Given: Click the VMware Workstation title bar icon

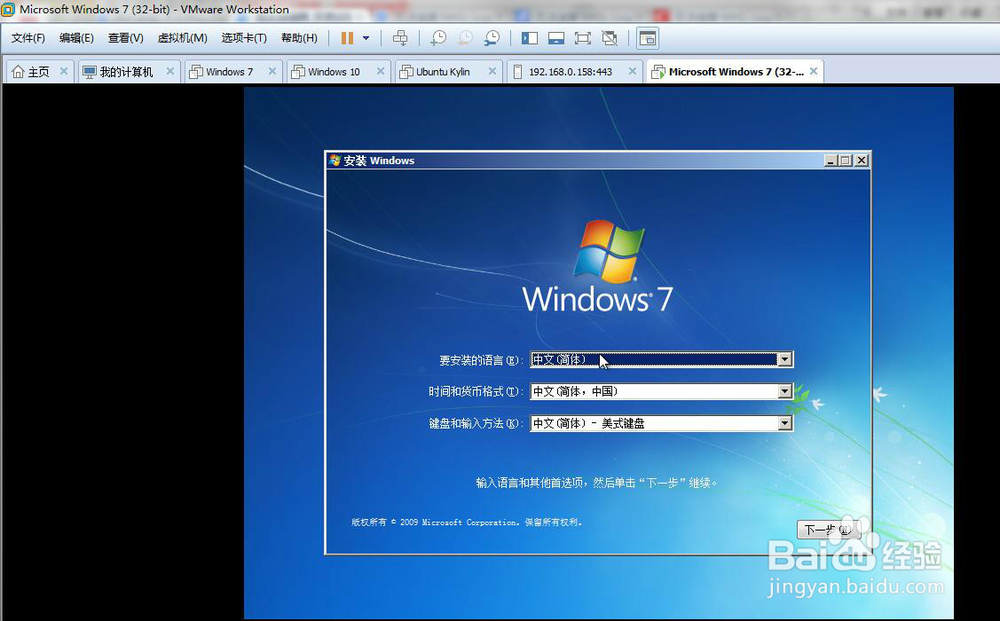Looking at the screenshot, I should [x=8, y=10].
